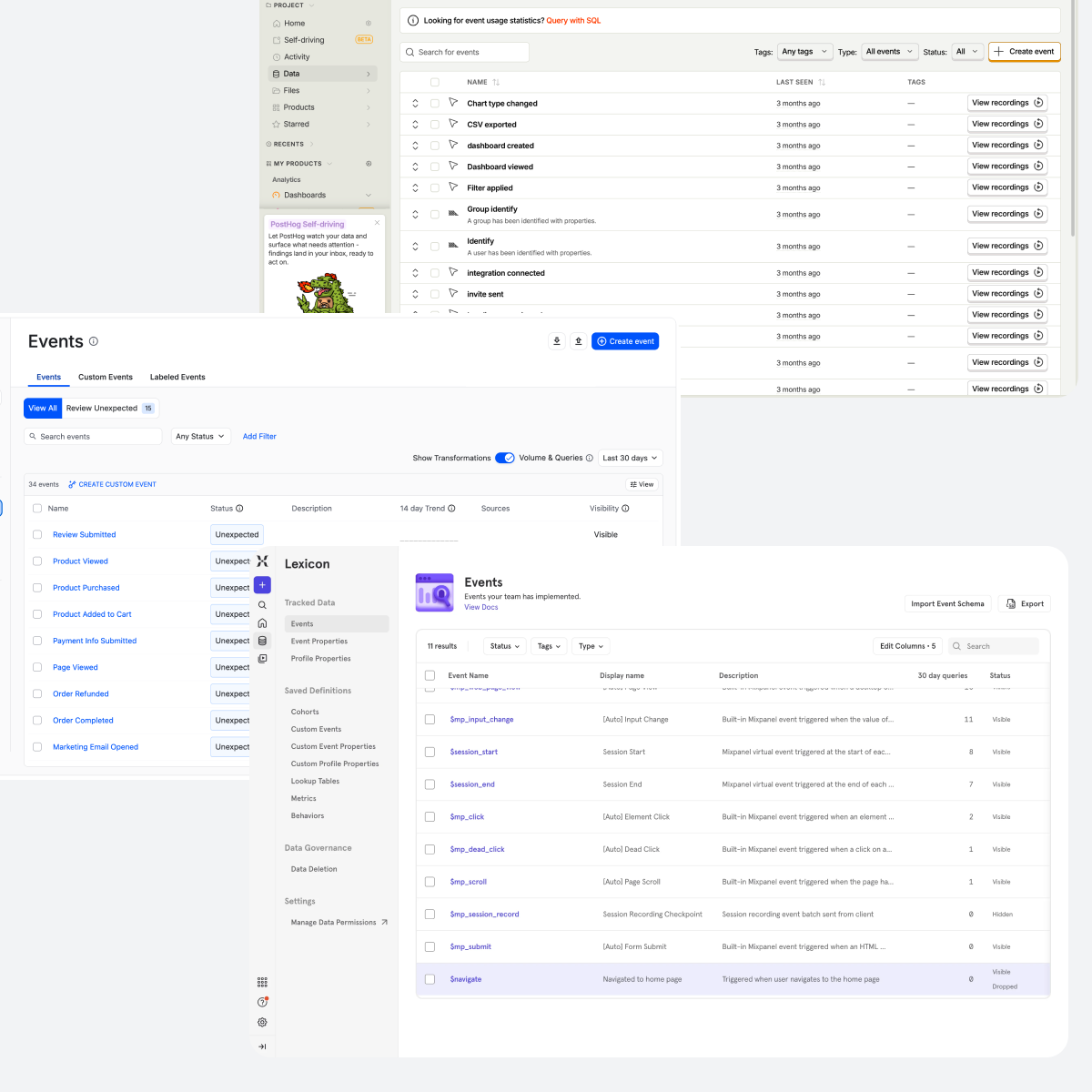Click the expand sidebar arrow icon in Lexicon
Screen dimensions: 1092x1092
pos(262,1046)
